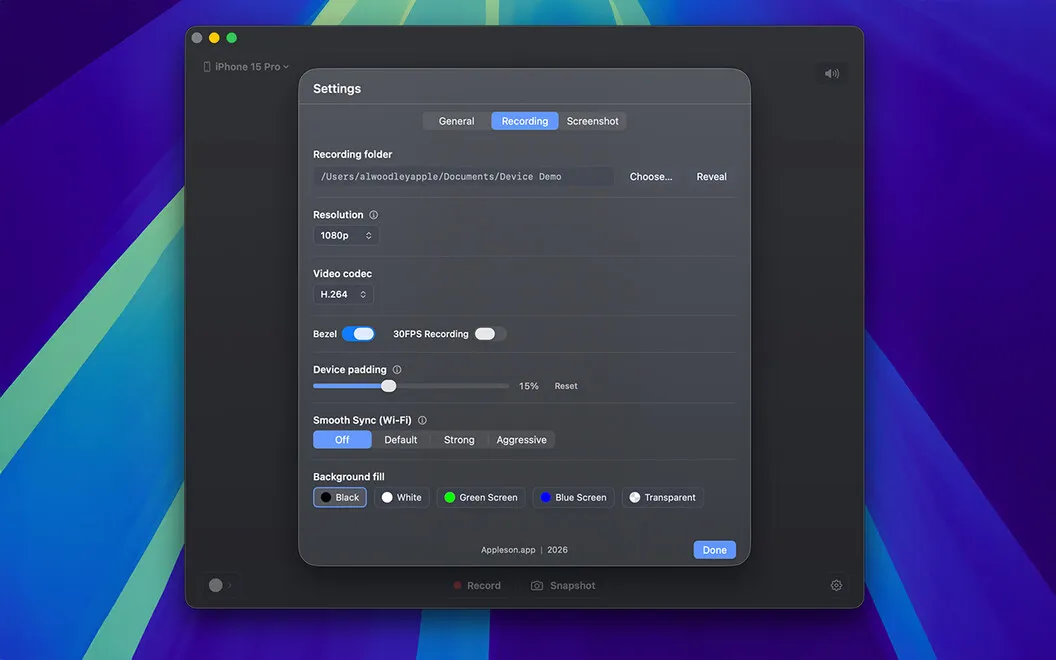
Task: Set Smooth Sync to Aggressive
Action: 521,440
